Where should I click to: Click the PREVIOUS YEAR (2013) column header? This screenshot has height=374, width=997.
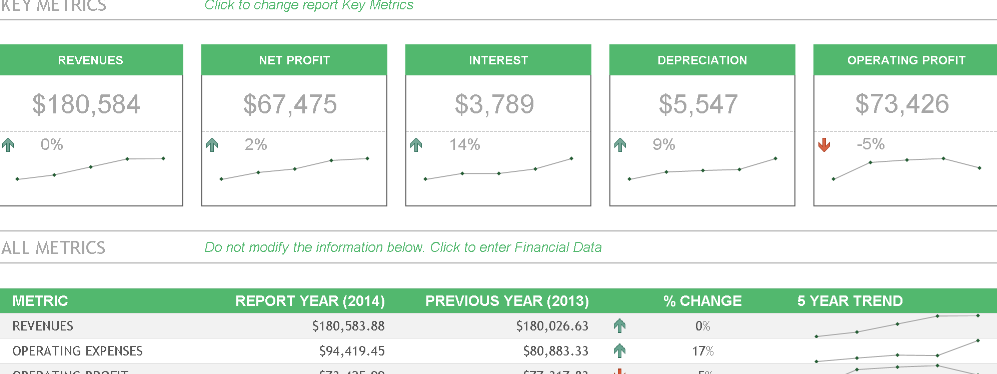pos(507,301)
